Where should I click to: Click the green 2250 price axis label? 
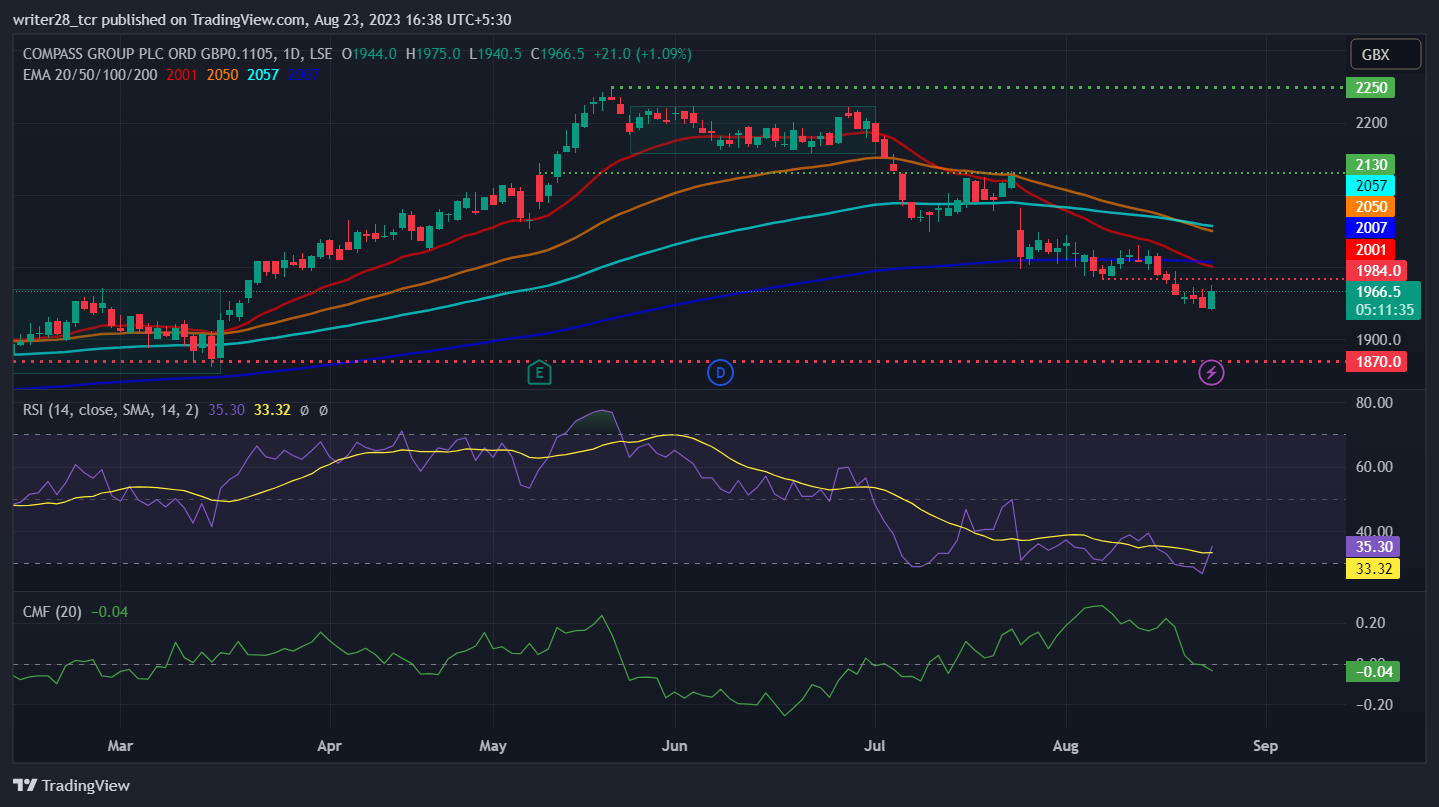pyautogui.click(x=1370, y=87)
